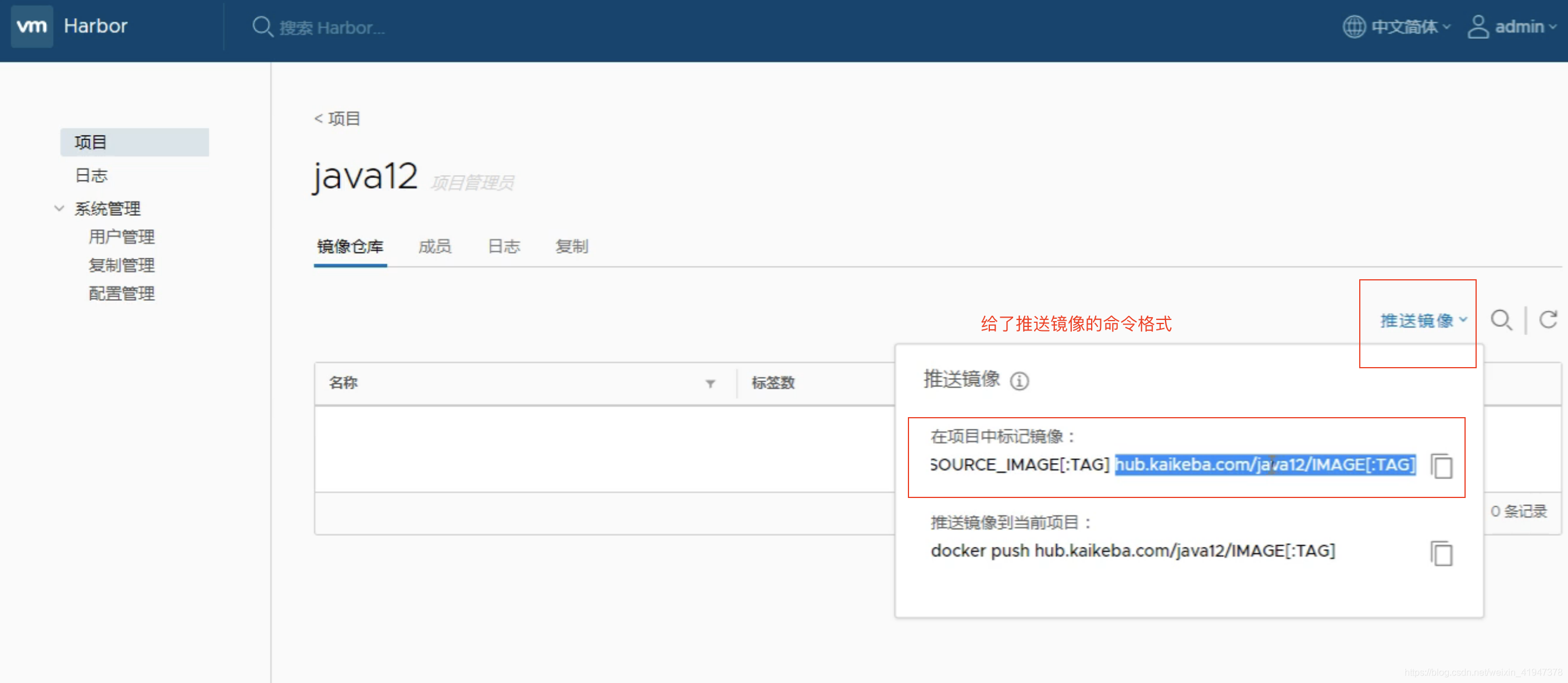Image resolution: width=1568 pixels, height=683 pixels.
Task: Copy the docker tag command
Action: [x=1441, y=467]
